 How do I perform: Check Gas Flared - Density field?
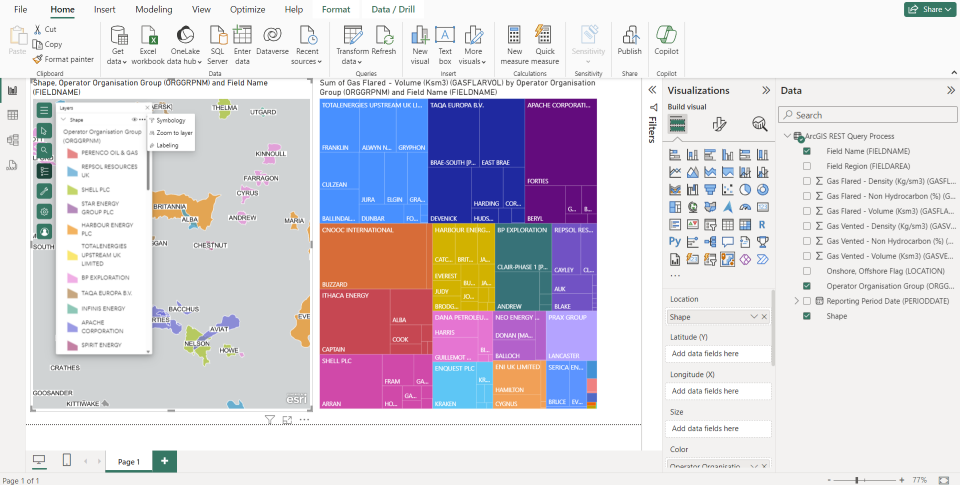click(x=807, y=181)
